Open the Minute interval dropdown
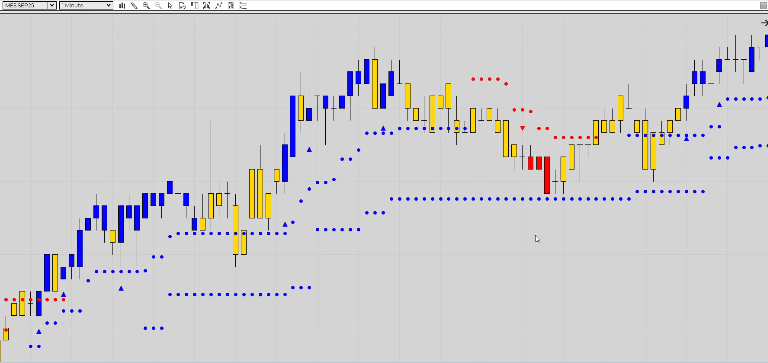 (86, 5)
